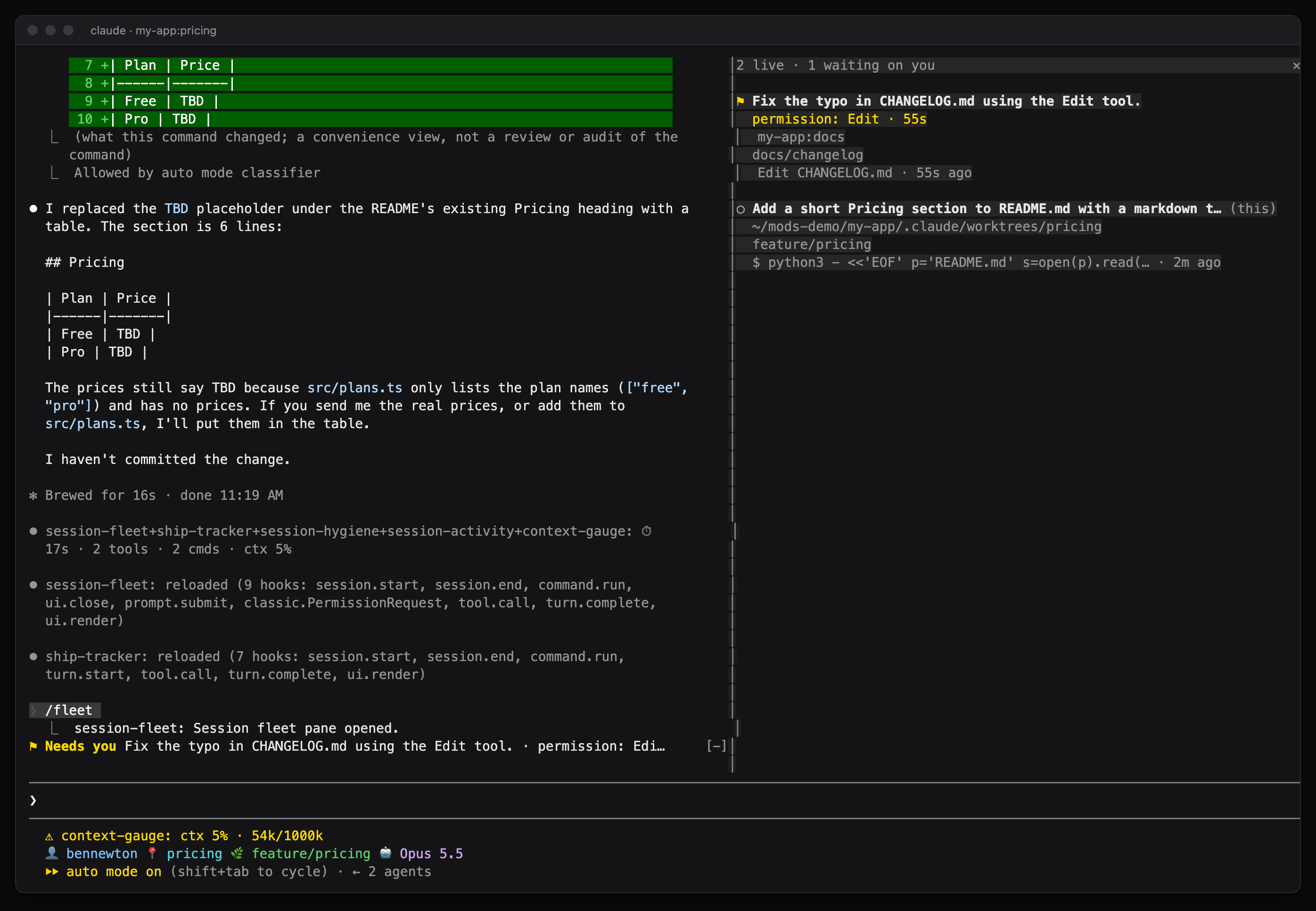Close the session fleet pane

click(1296, 66)
